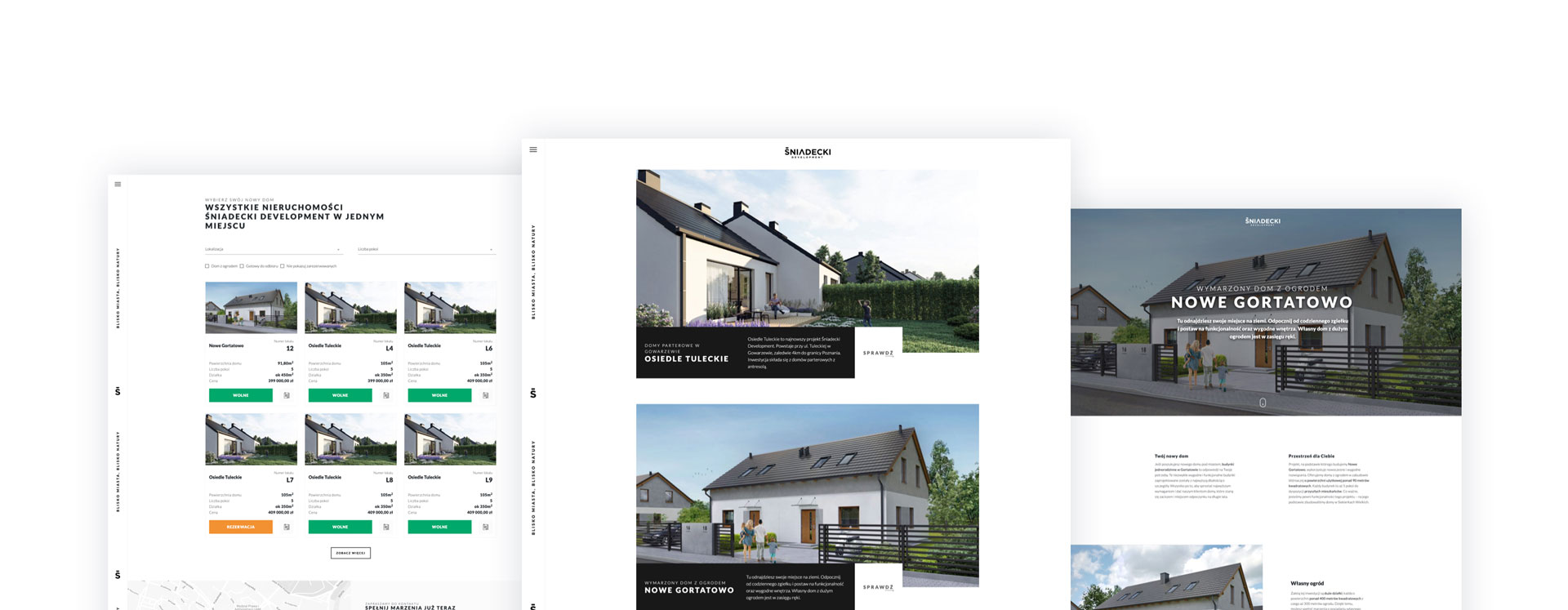
Task: Click 'Wszystkie nieruchomości' page heading
Action: [x=295, y=216]
